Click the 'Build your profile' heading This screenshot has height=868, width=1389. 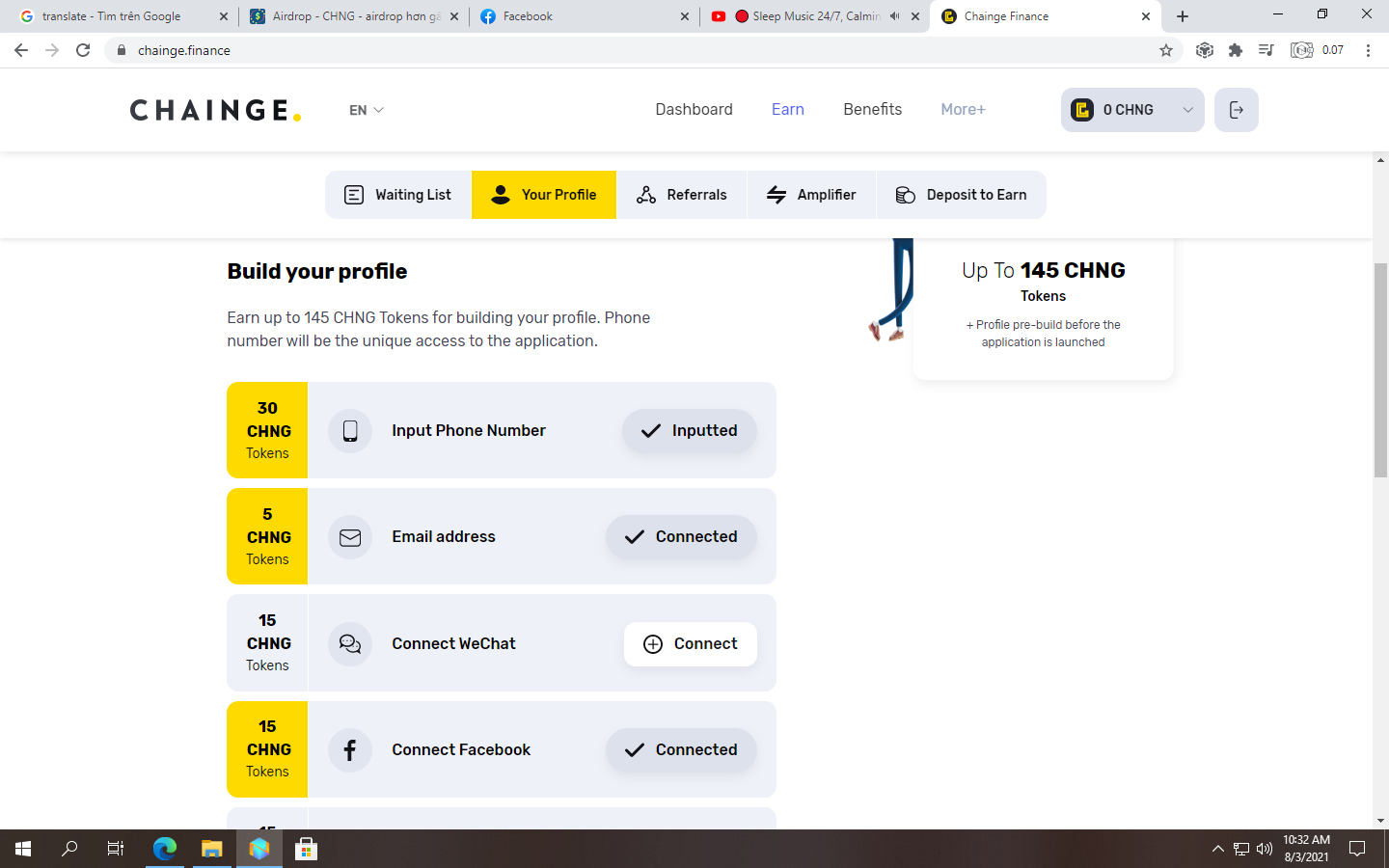[317, 271]
